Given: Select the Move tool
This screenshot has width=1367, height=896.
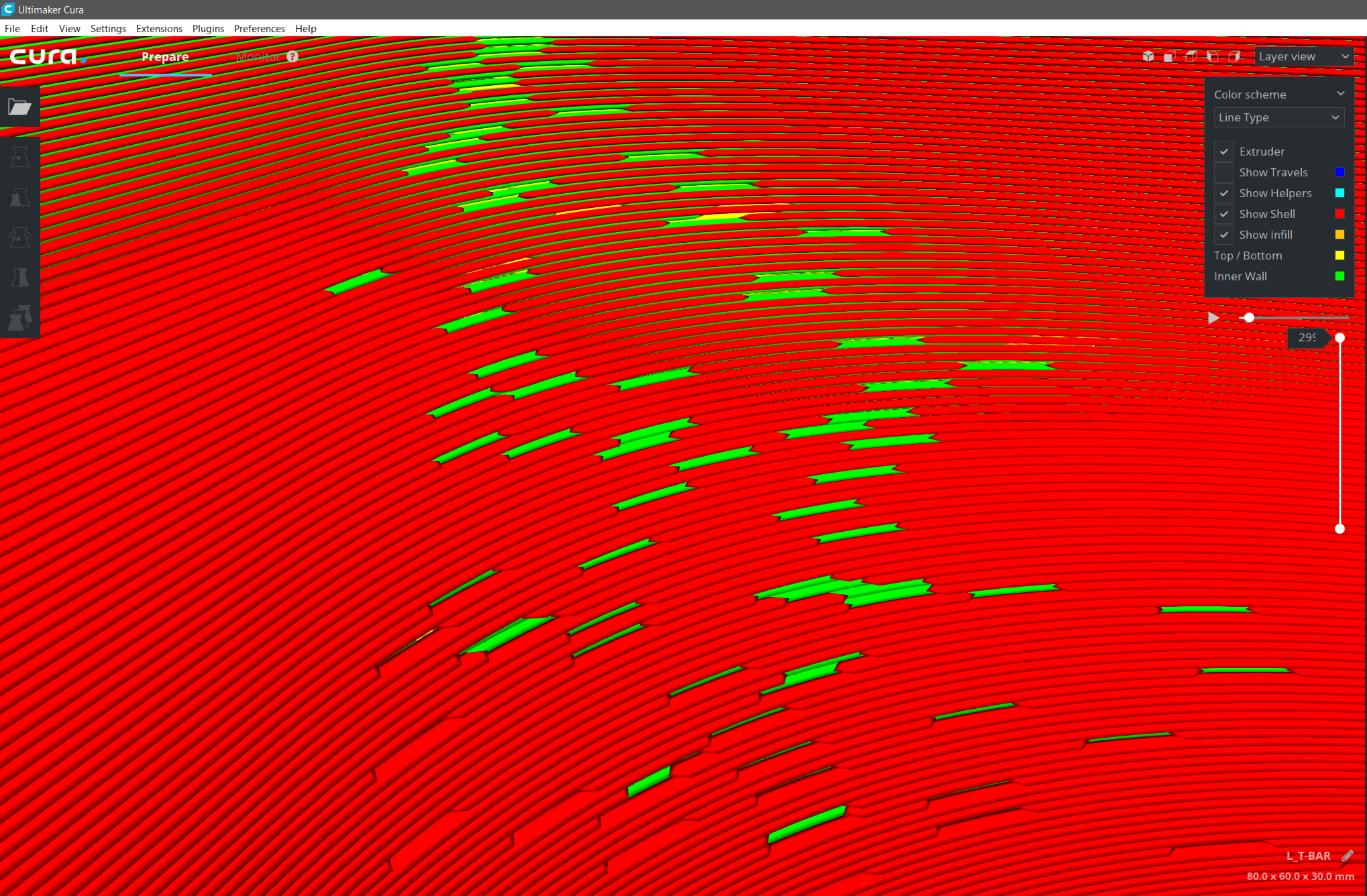Looking at the screenshot, I should click(19, 157).
